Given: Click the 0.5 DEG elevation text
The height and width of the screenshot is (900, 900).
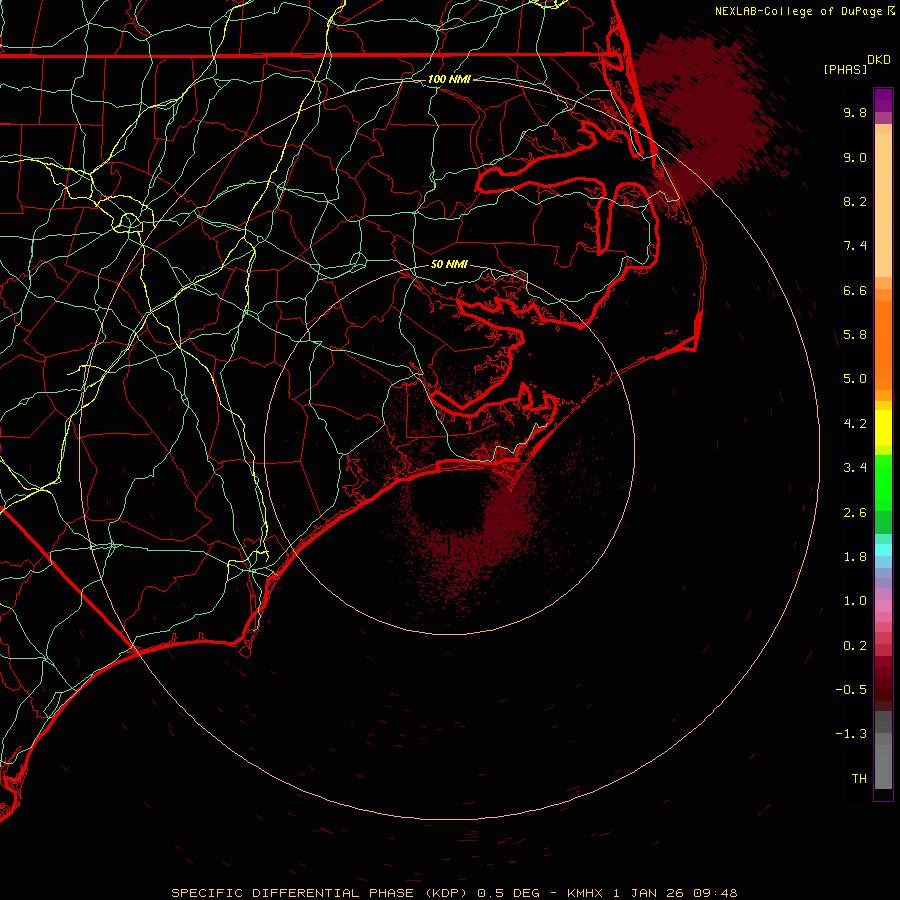Looking at the screenshot, I should [509, 893].
